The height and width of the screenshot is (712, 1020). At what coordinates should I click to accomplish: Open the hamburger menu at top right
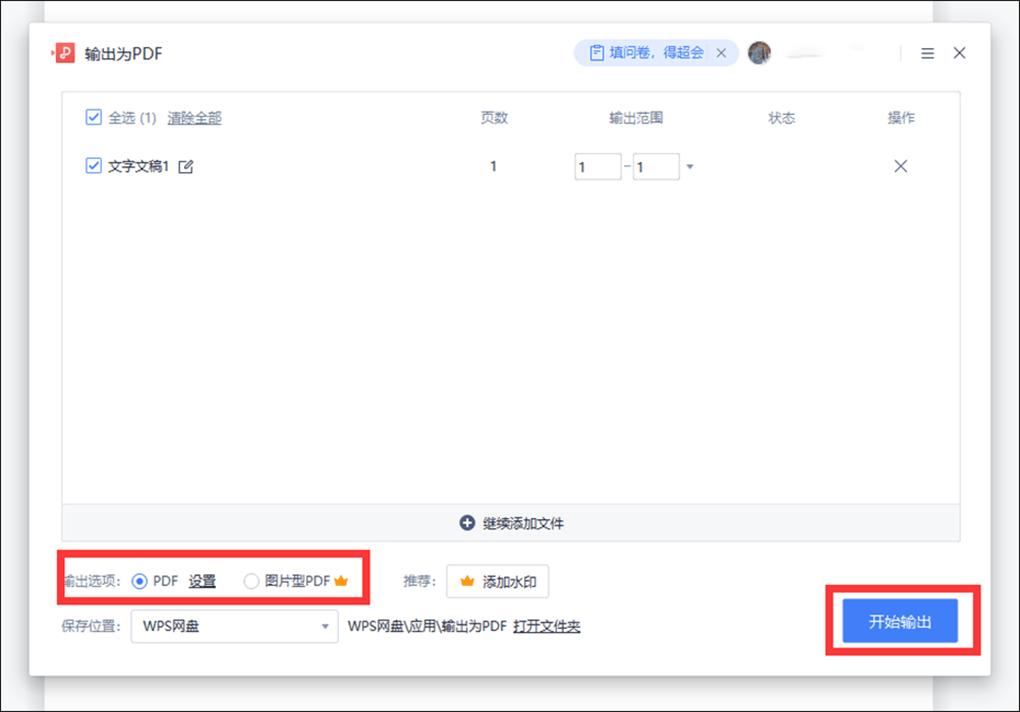point(927,53)
